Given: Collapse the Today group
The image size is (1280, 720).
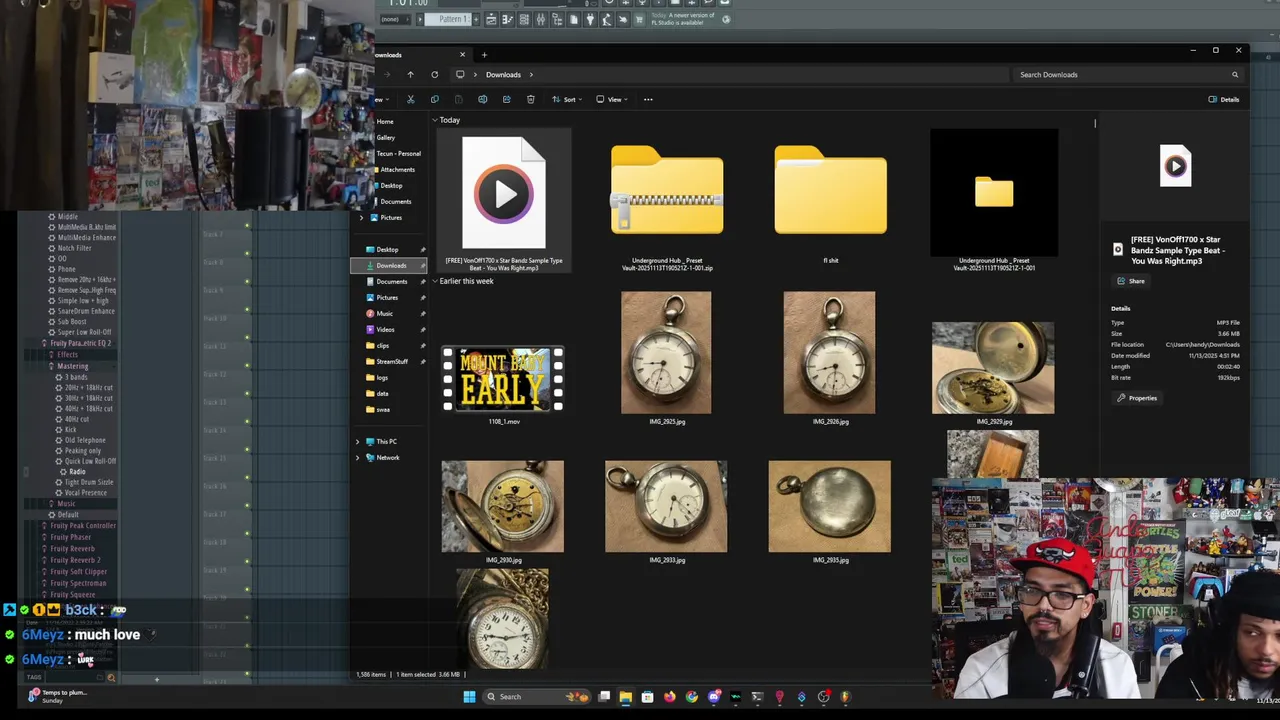Looking at the screenshot, I should 435,120.
